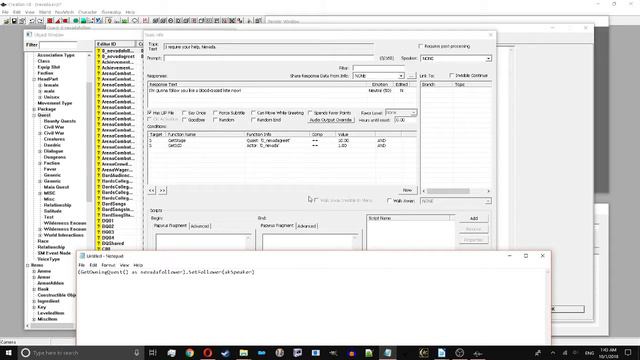Viewport: 640px width, 360px height.
Task: Toggle Invisible Continue checkbox
Action: point(451,76)
